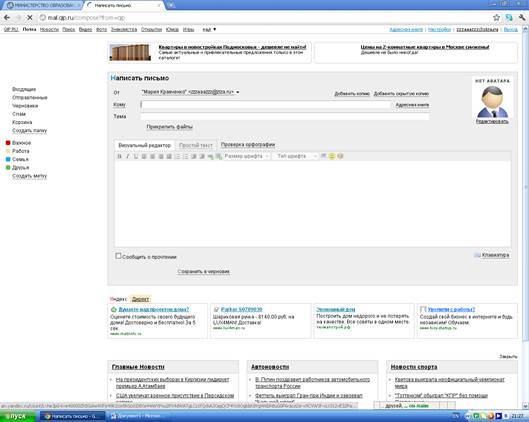The image size is (529, 422).
Task: Click the red Важное label swatch
Action: 8,143
